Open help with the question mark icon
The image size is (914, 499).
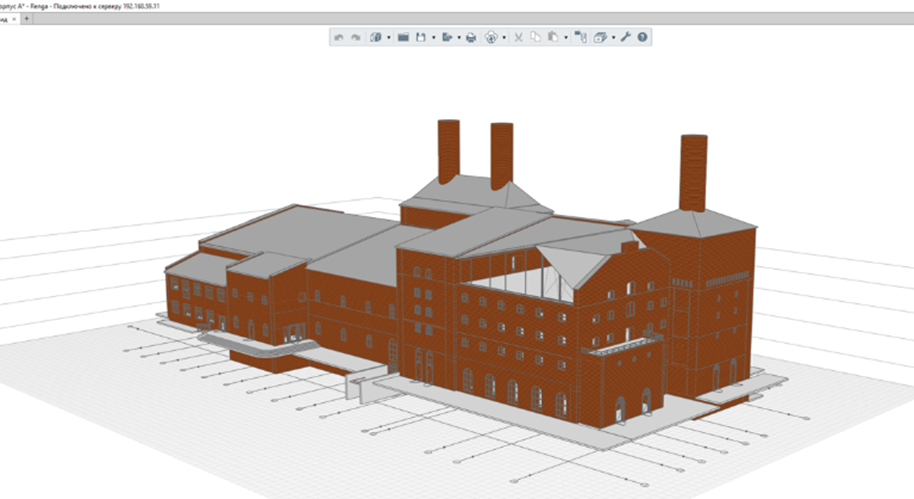pyautogui.click(x=642, y=37)
